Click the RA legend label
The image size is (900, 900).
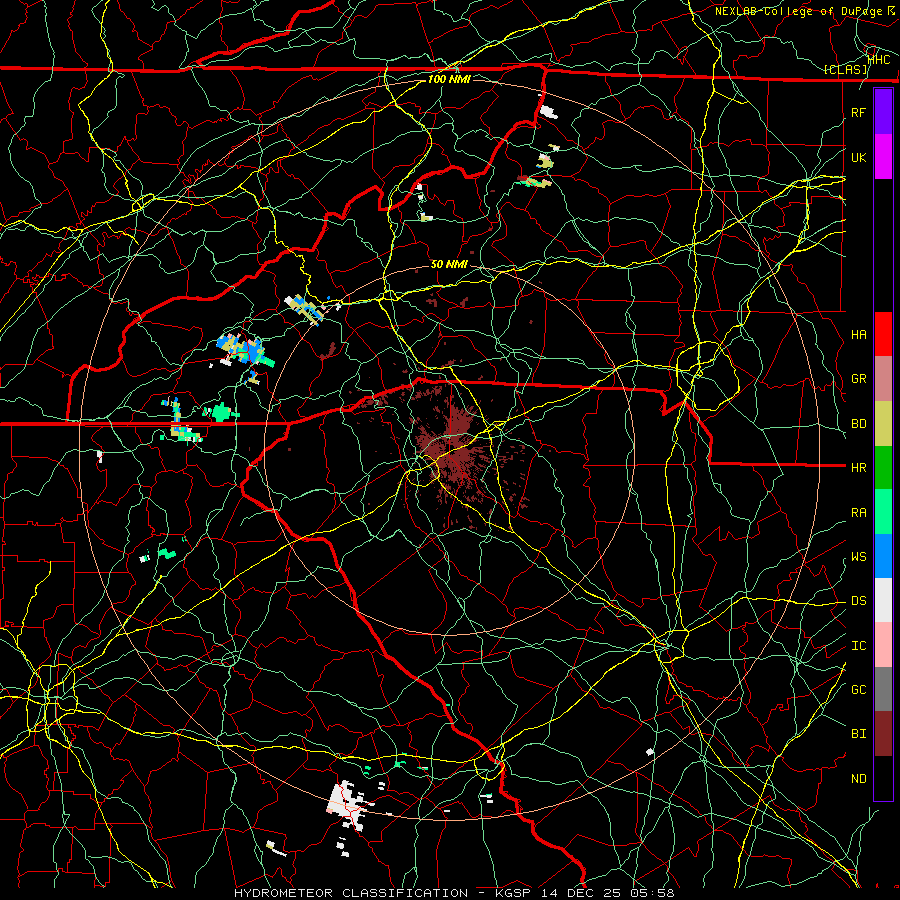pyautogui.click(x=859, y=513)
